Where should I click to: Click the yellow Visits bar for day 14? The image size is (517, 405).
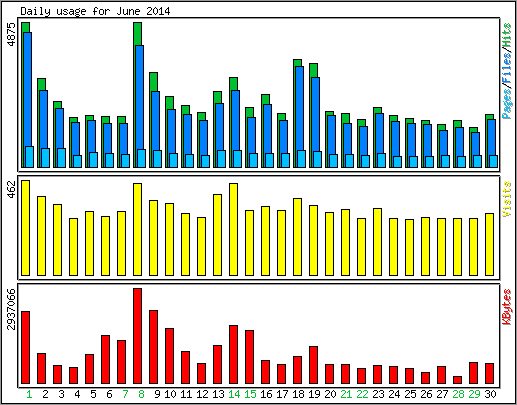(233, 229)
